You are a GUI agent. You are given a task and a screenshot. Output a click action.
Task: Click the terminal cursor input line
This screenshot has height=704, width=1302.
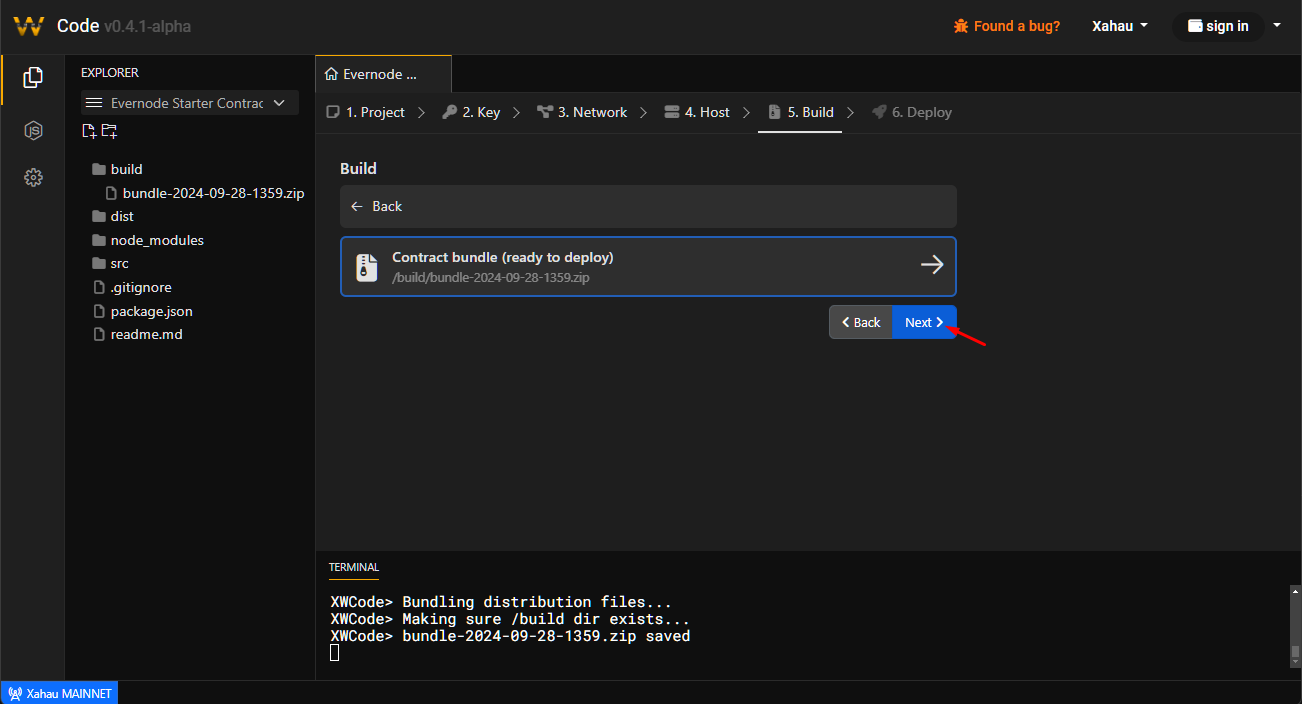(335, 653)
